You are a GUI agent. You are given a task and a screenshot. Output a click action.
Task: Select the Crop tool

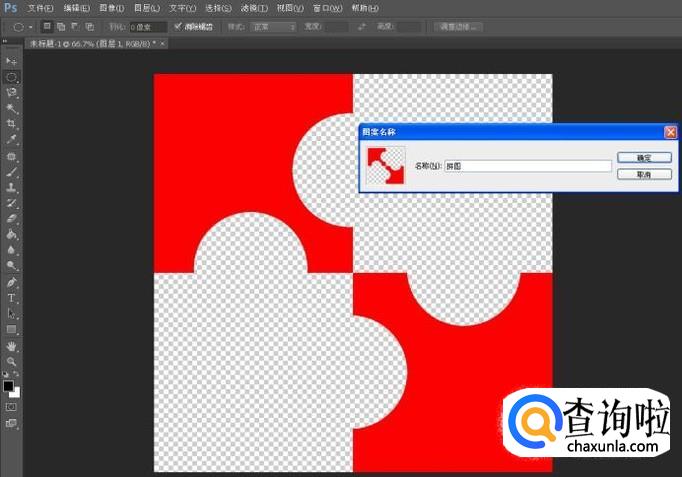(x=12, y=124)
